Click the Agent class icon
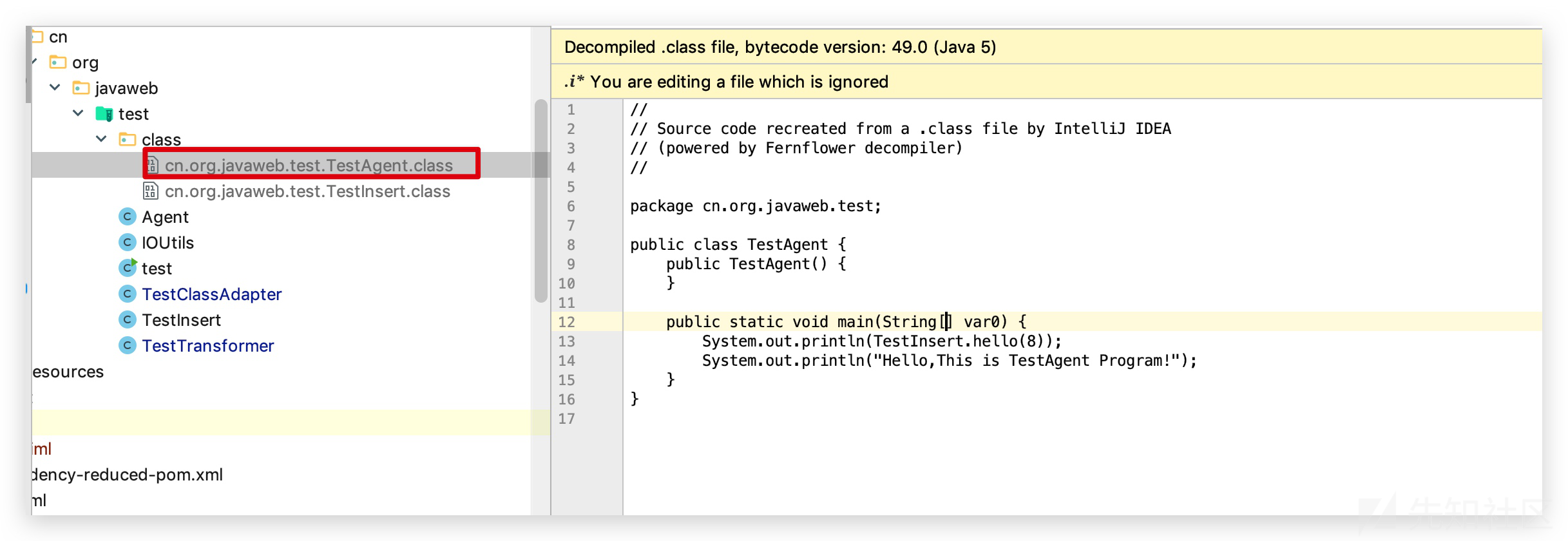Viewport: 1568px width, 541px height. pos(128,217)
